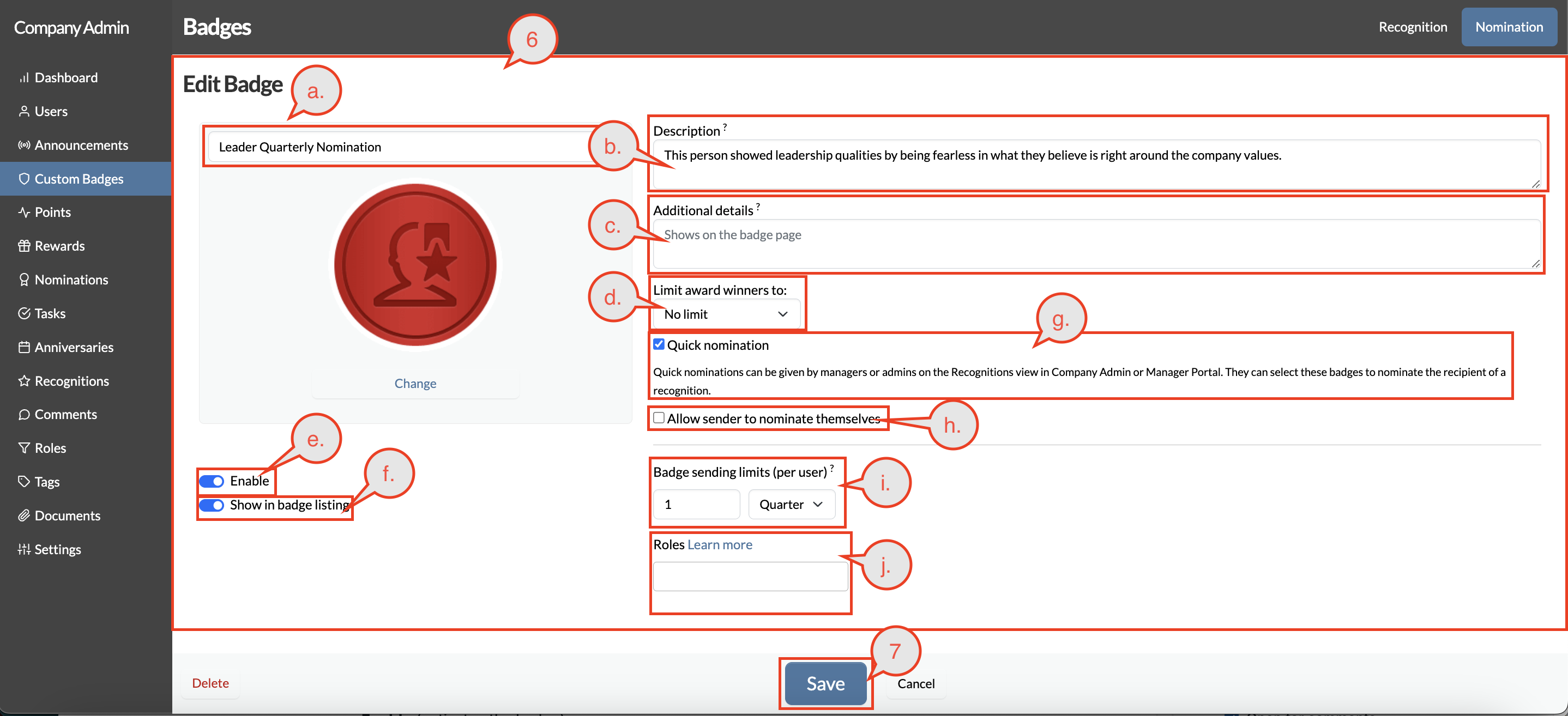This screenshot has height=716, width=1568.
Task: Uncheck the Quick nomination checkbox
Action: point(659,344)
